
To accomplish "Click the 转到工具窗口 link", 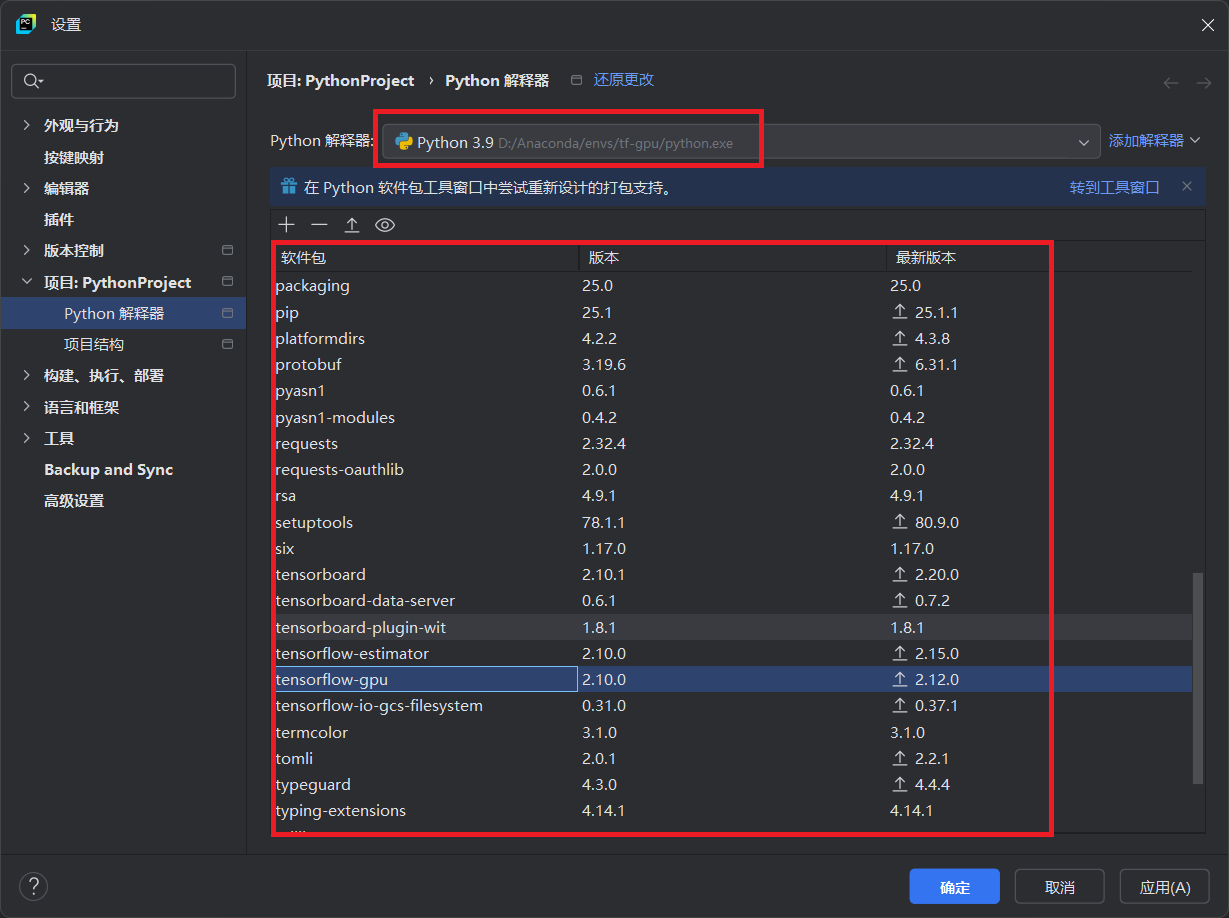I will (x=1114, y=187).
